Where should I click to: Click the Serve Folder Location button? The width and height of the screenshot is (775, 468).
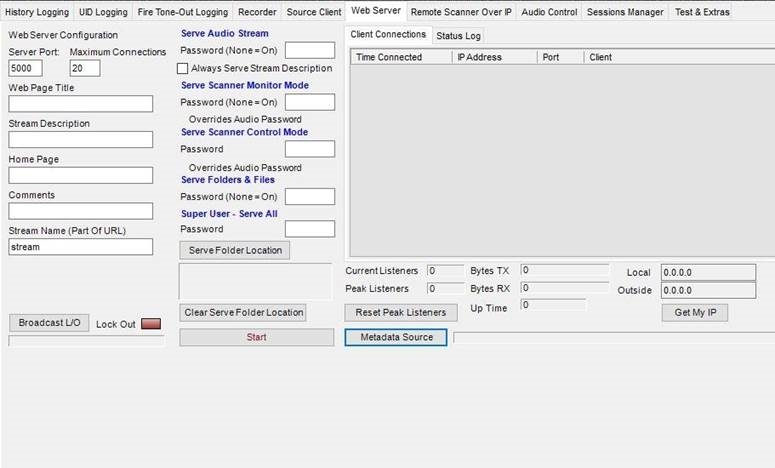[x=235, y=249]
